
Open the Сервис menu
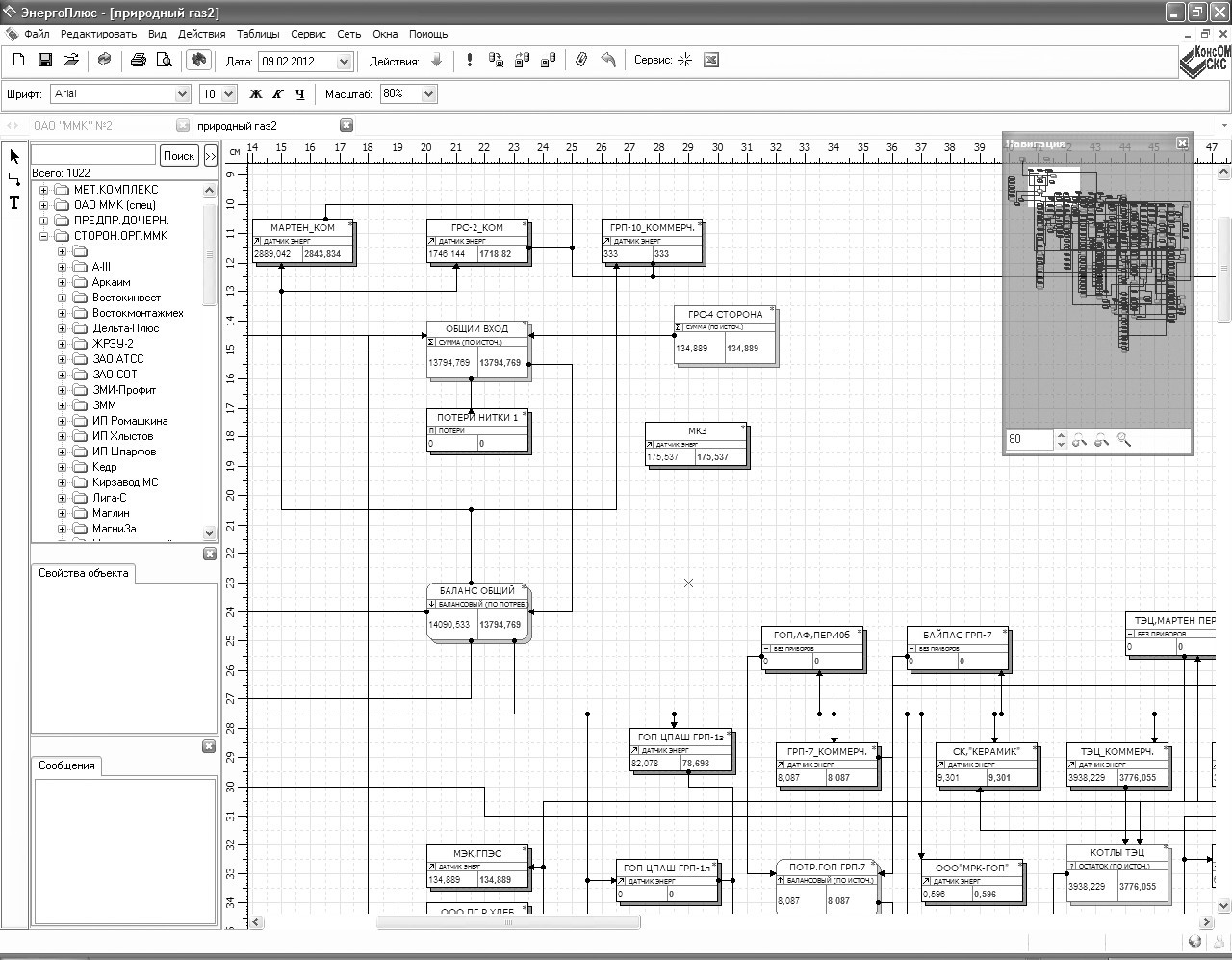(x=308, y=34)
